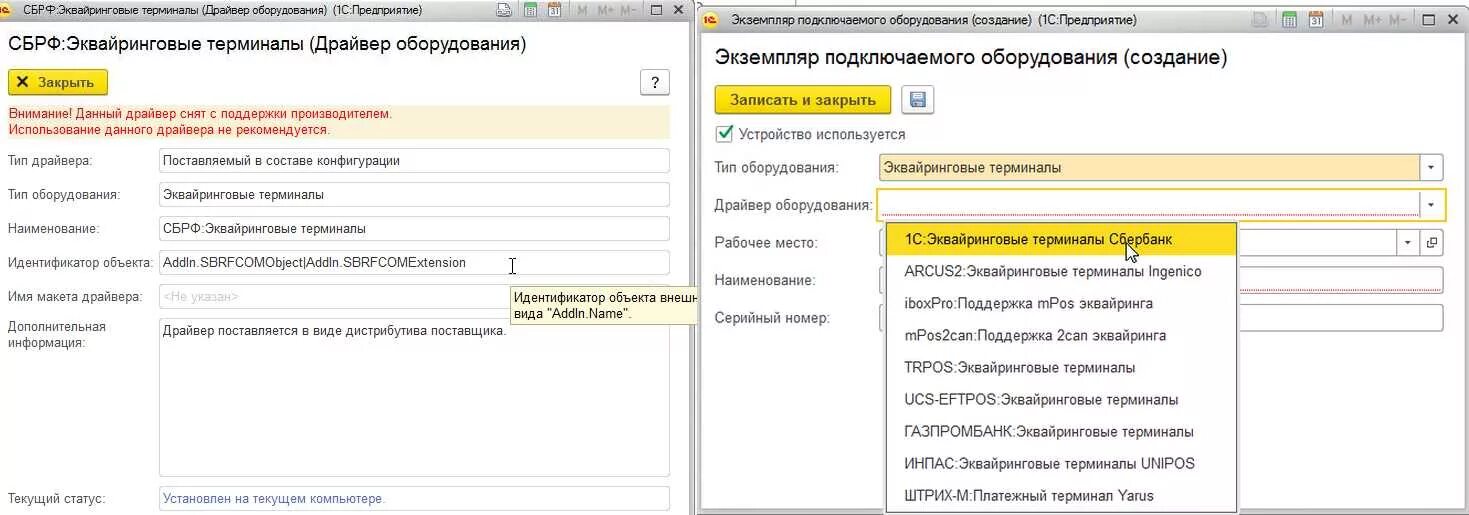
Task: Click Идентификатор объекта tooltip text
Action: 603,305
